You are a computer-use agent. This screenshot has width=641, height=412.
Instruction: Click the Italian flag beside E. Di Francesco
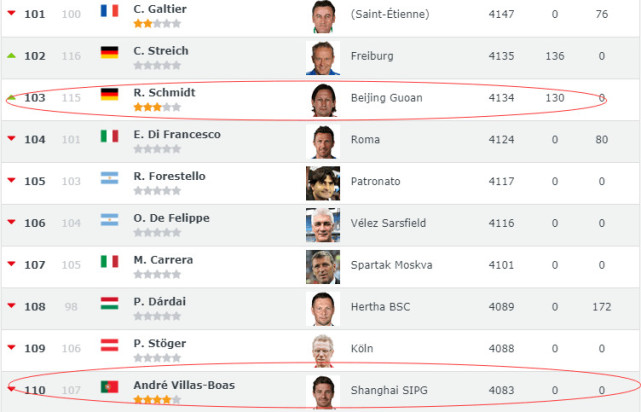(110, 136)
